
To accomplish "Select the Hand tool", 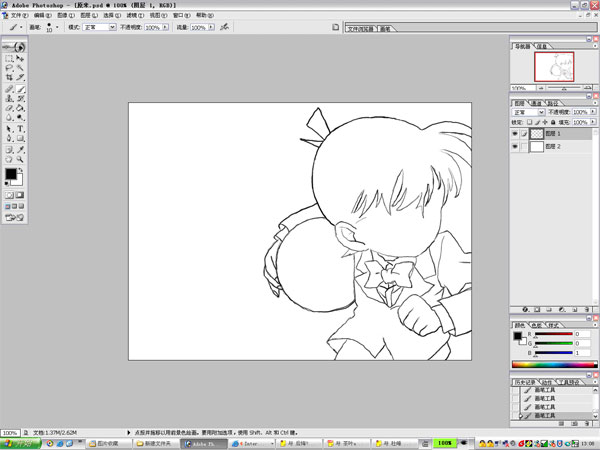I will (x=9, y=159).
